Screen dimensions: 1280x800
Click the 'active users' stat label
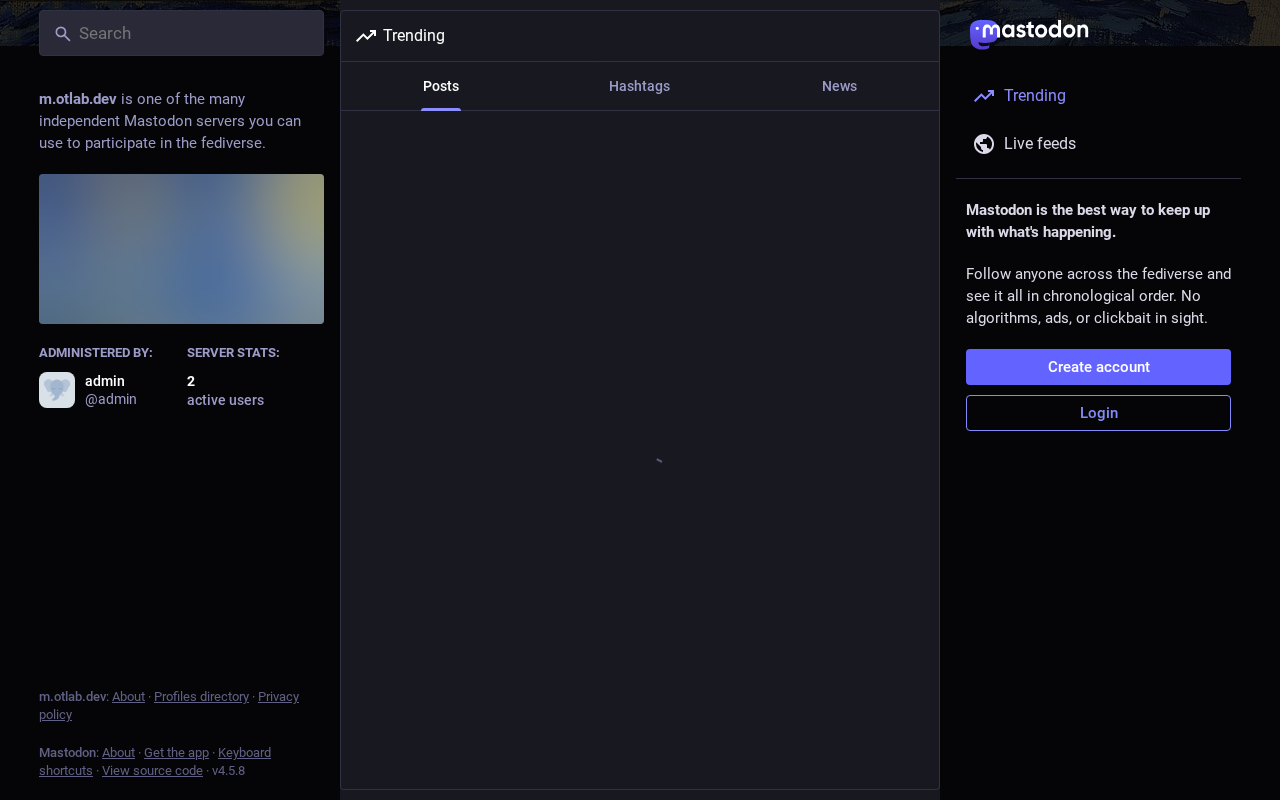pos(225,400)
